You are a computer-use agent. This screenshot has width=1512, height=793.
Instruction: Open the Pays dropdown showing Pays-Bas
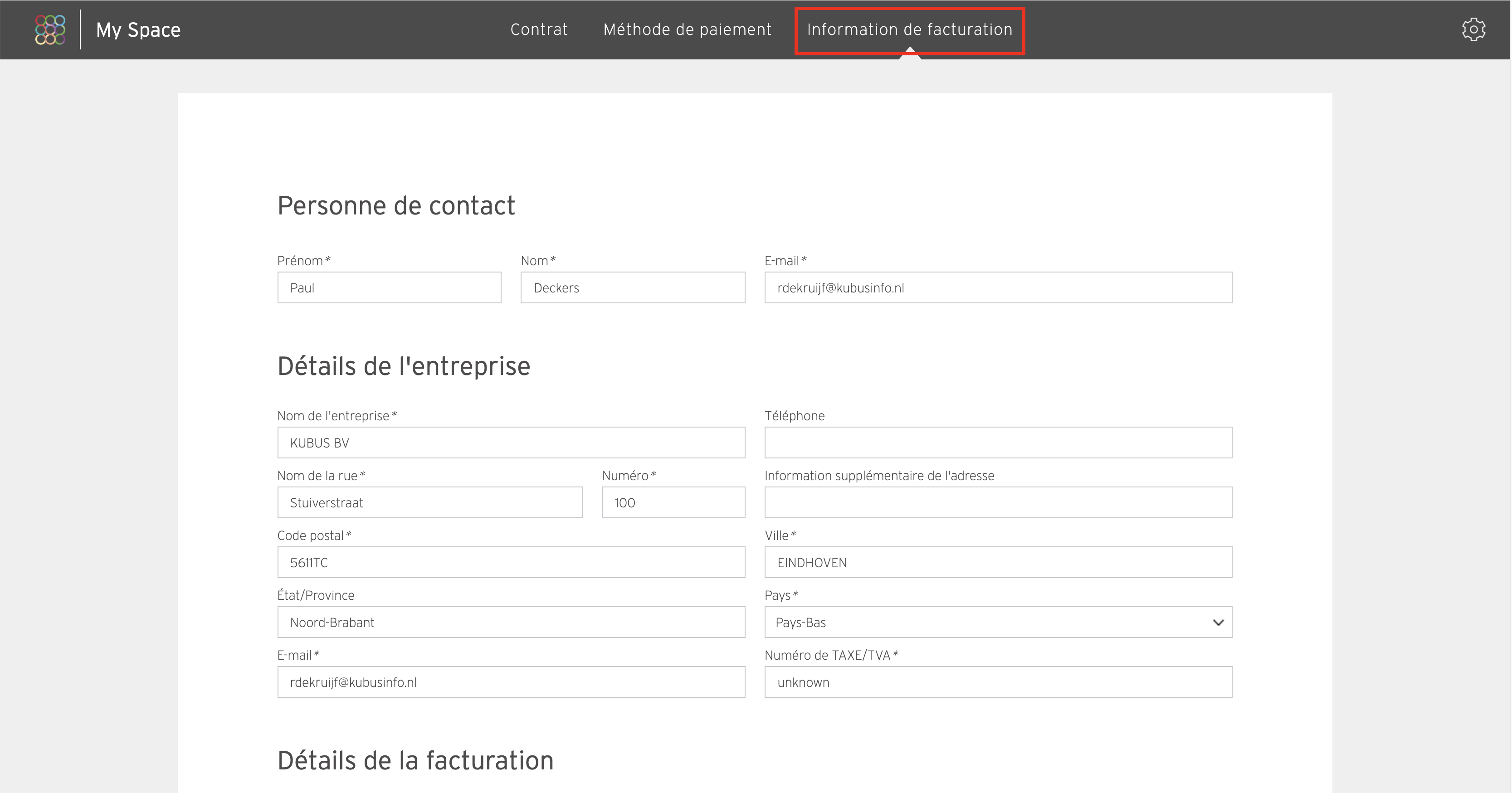coord(998,622)
